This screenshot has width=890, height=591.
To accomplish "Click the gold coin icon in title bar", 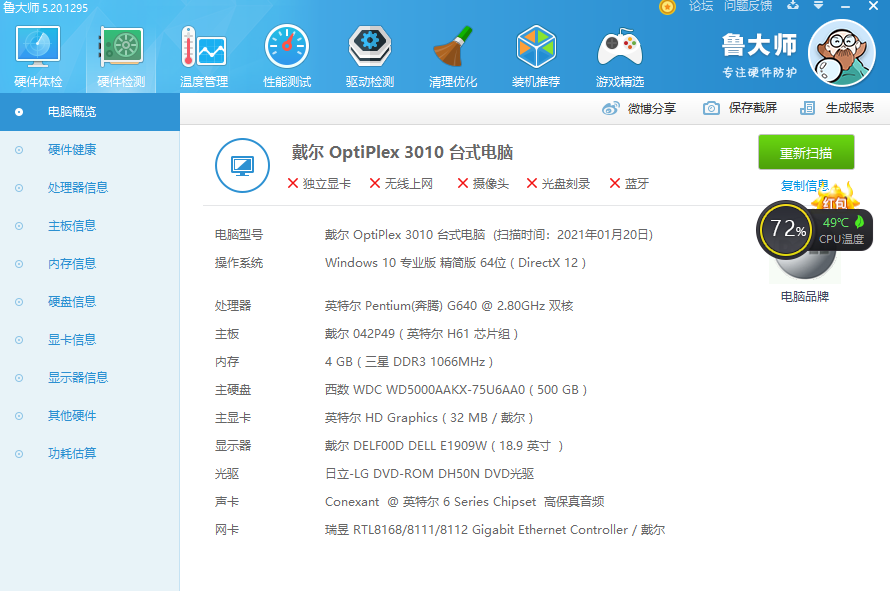I will (x=668, y=7).
